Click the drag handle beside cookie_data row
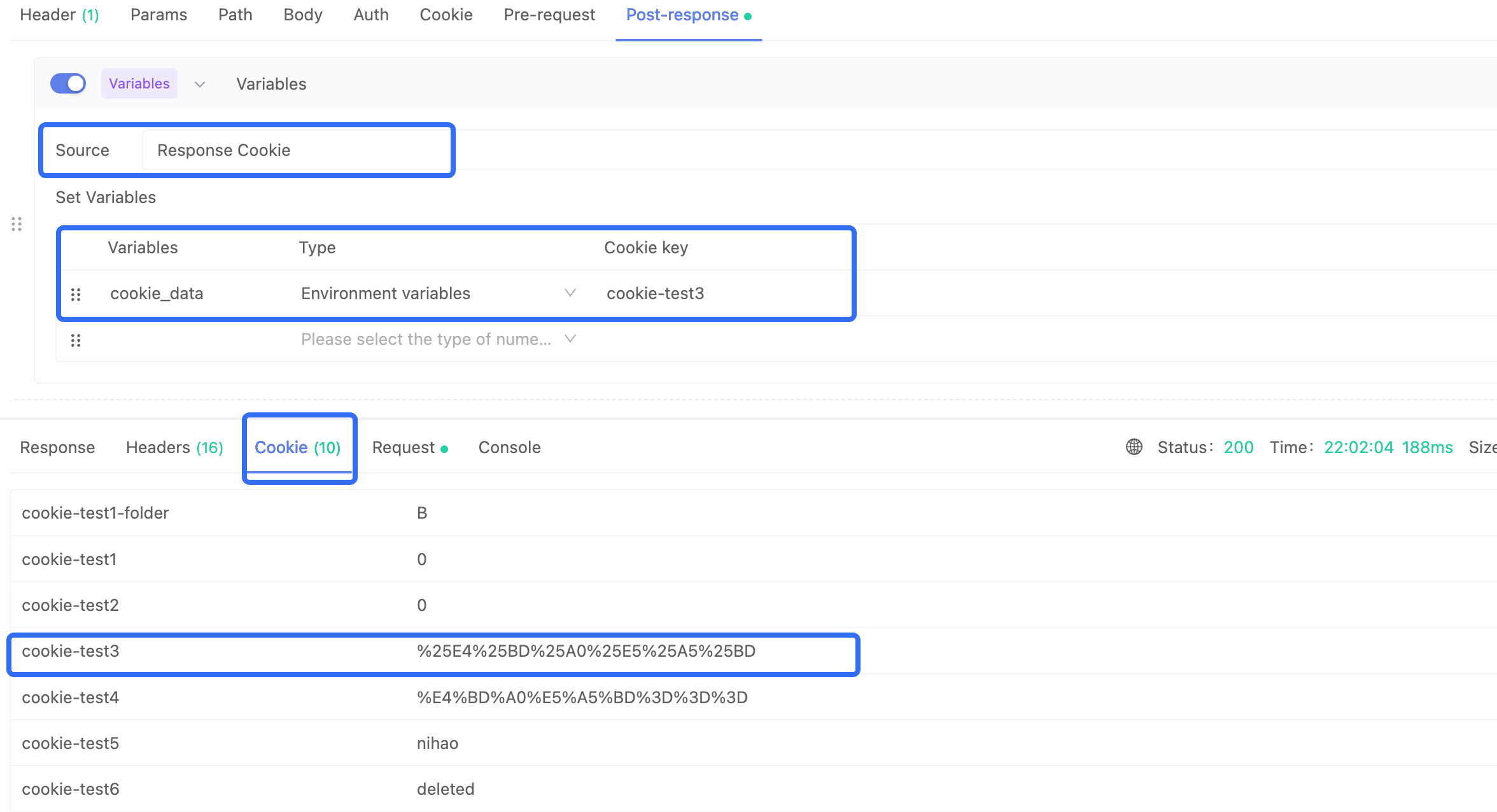The image size is (1497, 812). click(76, 294)
